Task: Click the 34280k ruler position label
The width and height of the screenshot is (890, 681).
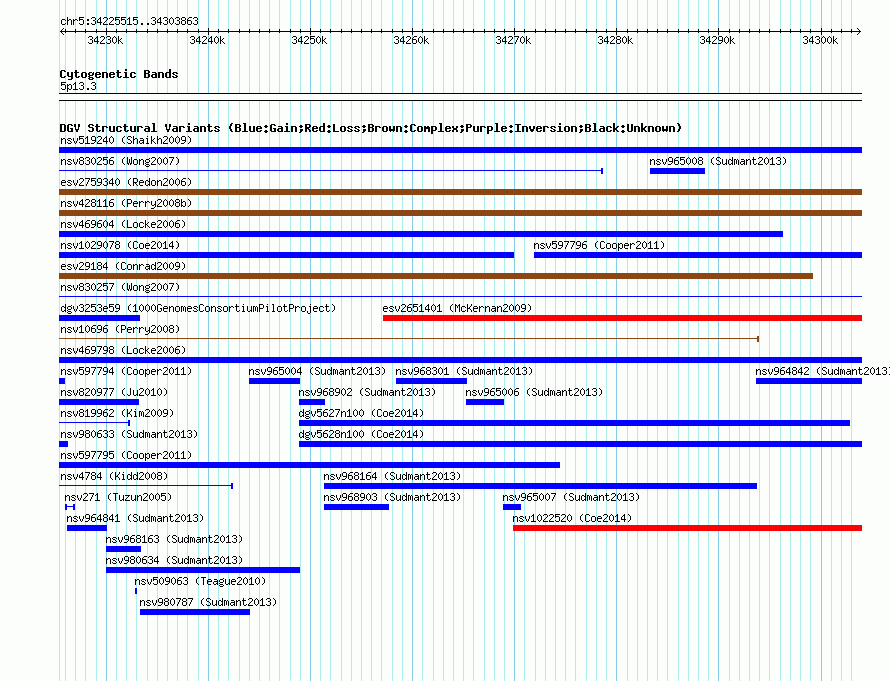Action: (x=615, y=40)
